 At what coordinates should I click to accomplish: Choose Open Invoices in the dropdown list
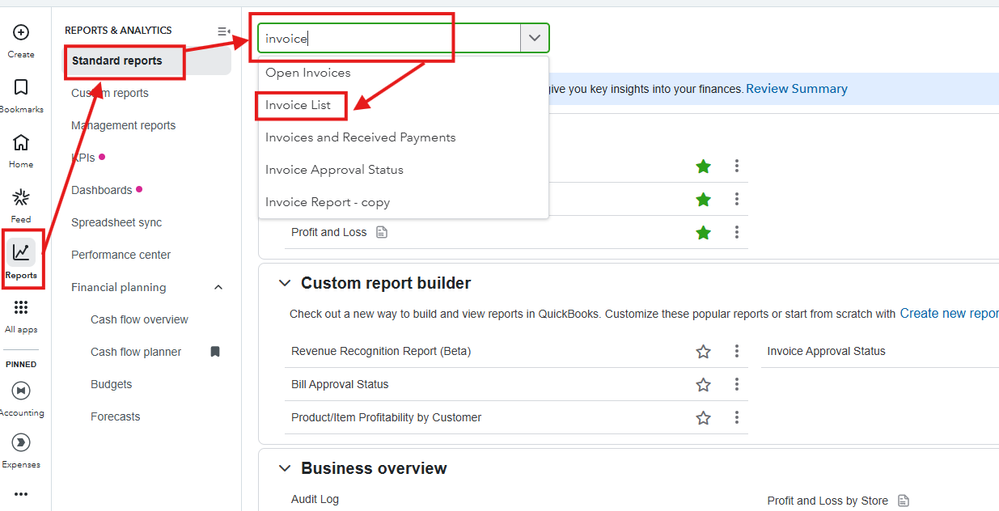pyautogui.click(x=308, y=72)
